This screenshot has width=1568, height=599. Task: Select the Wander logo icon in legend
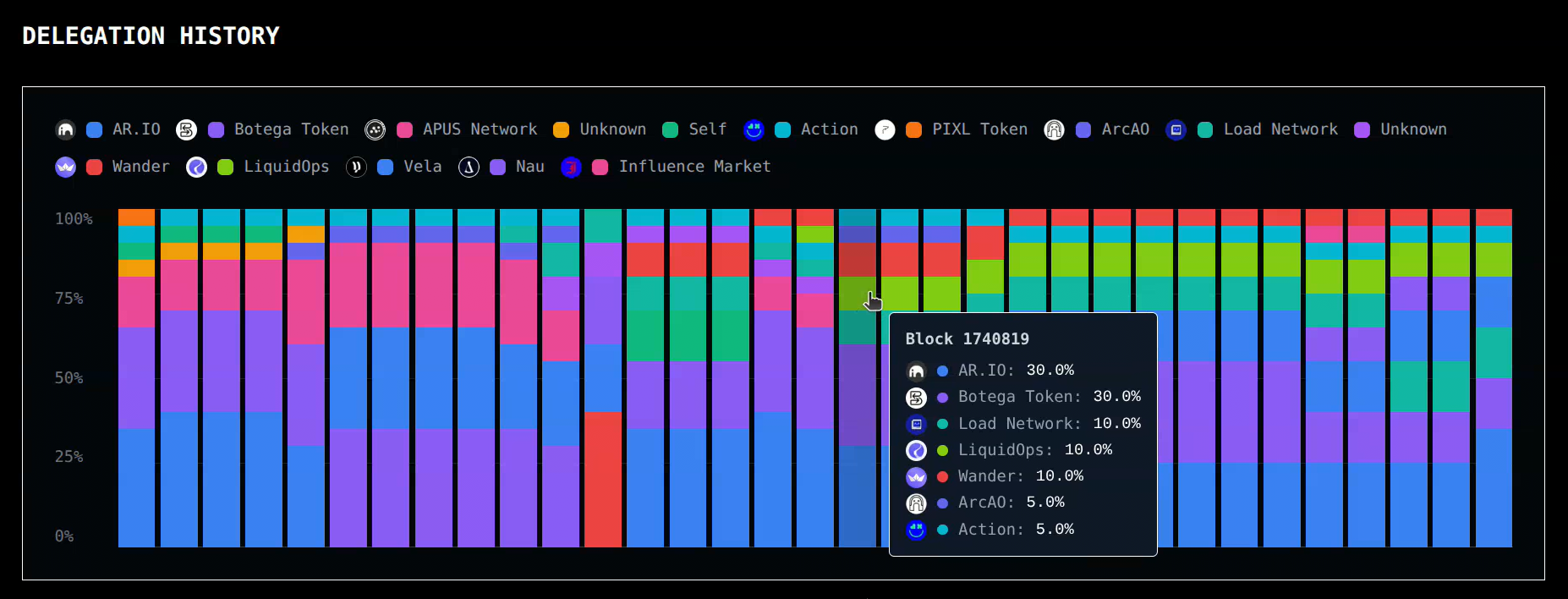click(65, 167)
